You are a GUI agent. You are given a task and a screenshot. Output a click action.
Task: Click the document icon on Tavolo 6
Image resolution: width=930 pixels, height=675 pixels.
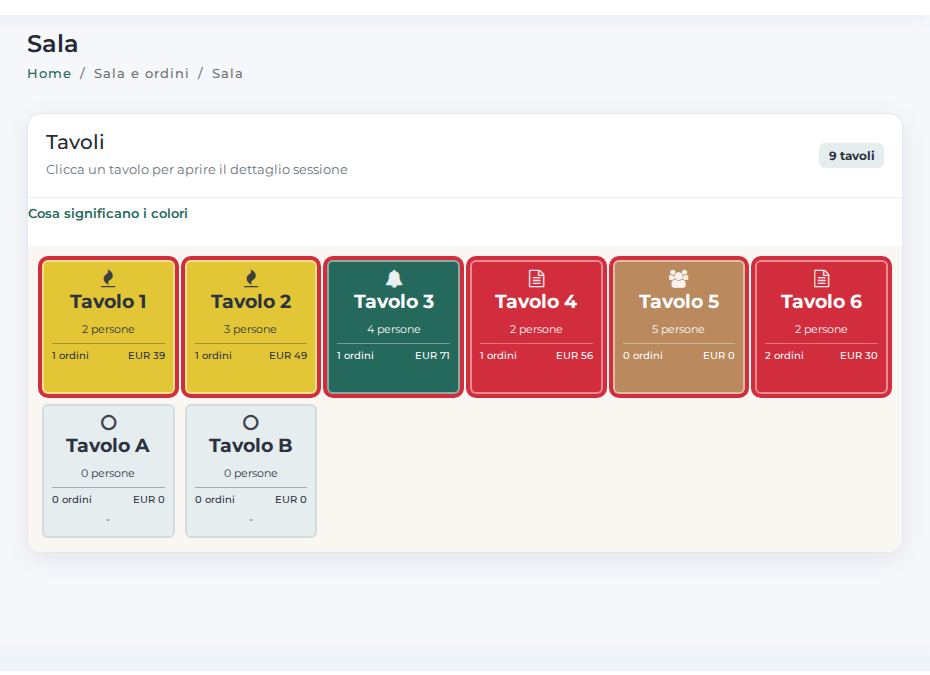point(821,278)
